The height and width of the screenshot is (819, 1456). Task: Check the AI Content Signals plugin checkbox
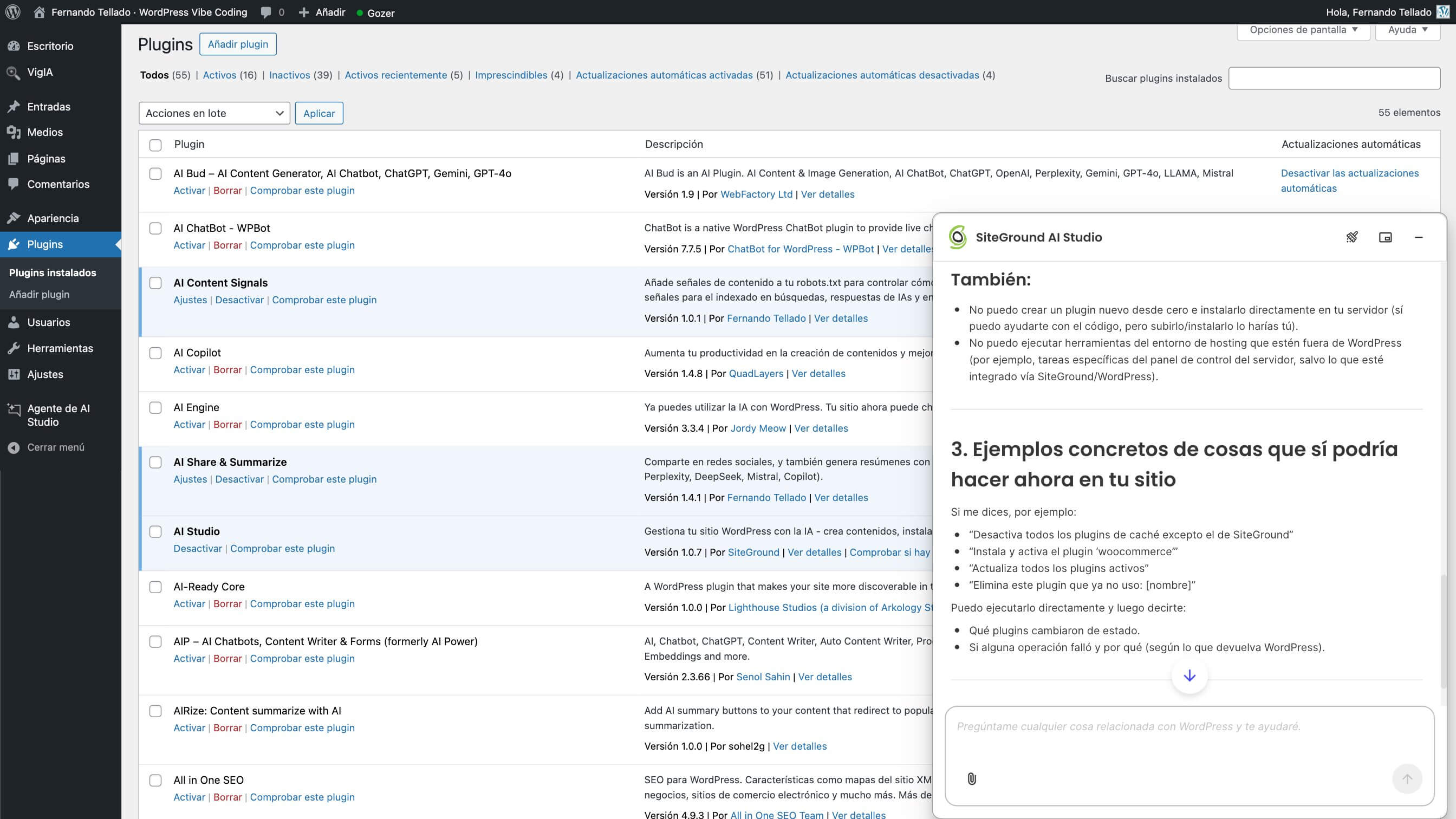click(x=155, y=283)
